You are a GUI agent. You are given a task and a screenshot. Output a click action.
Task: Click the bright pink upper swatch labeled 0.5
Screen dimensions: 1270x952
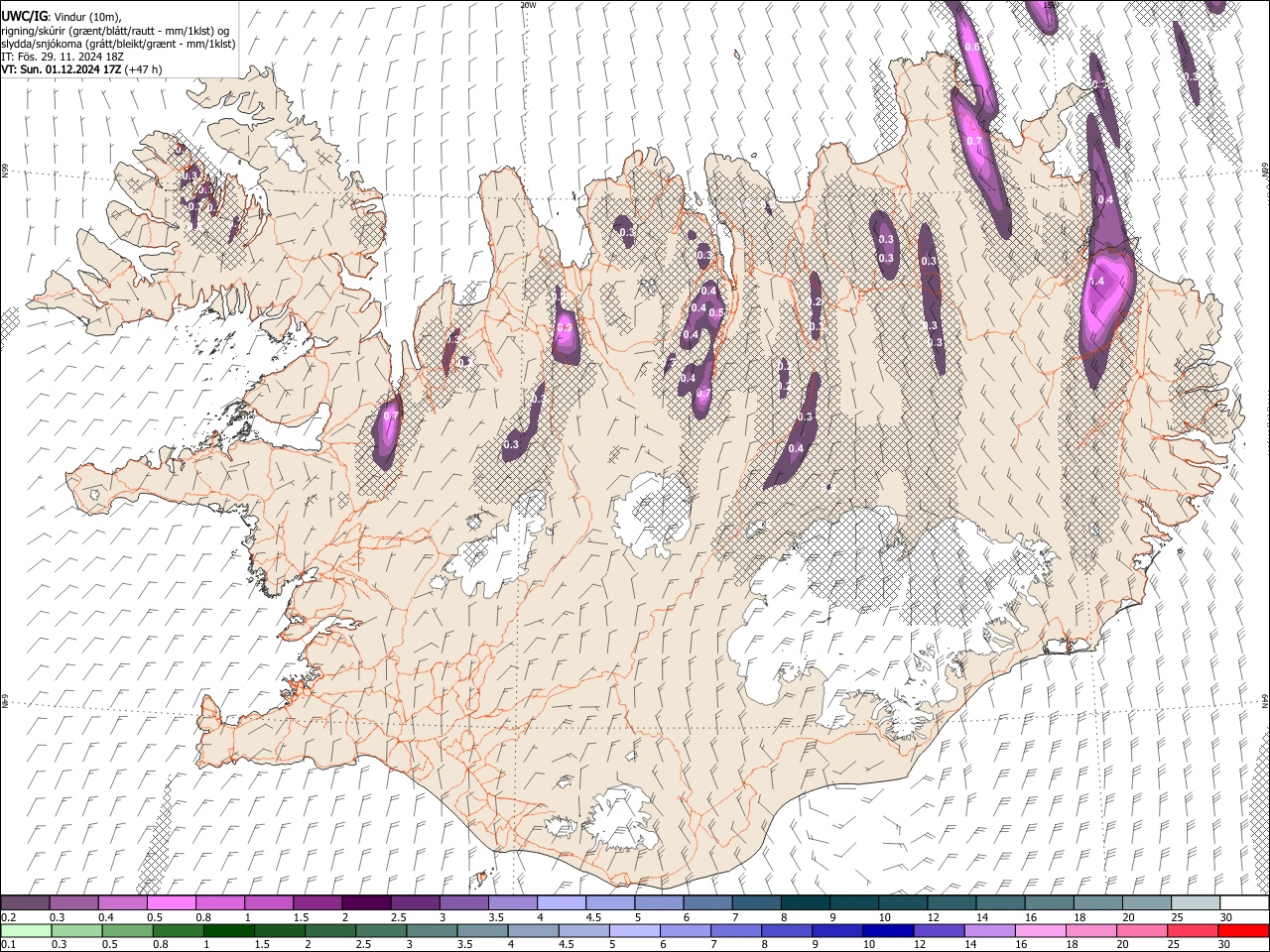click(171, 902)
